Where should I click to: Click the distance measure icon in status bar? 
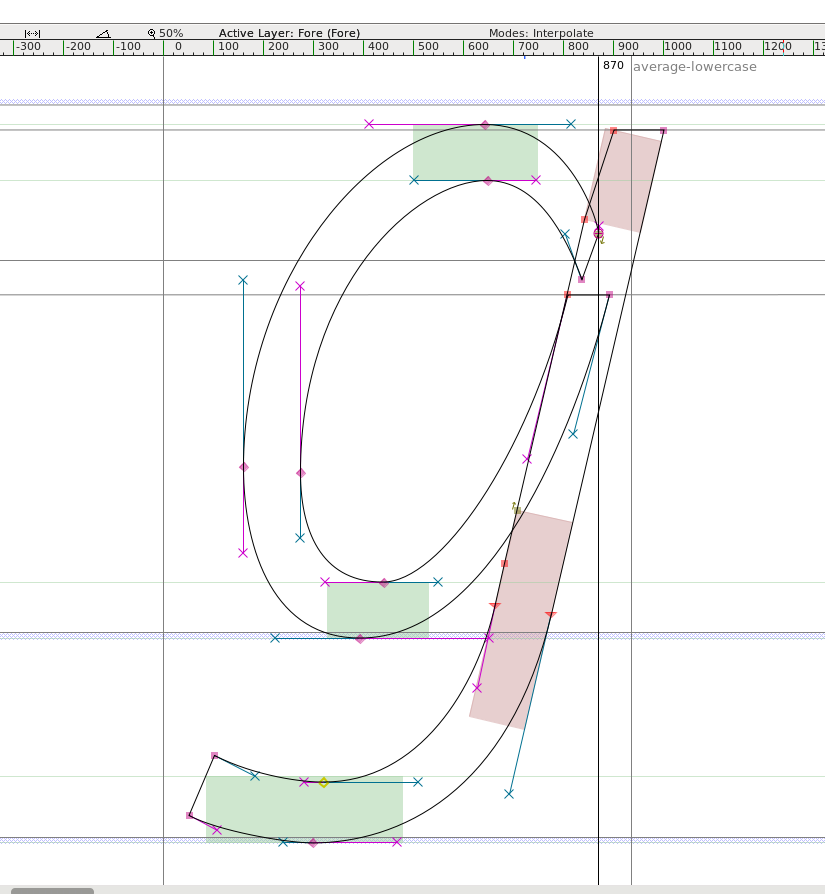(32, 33)
